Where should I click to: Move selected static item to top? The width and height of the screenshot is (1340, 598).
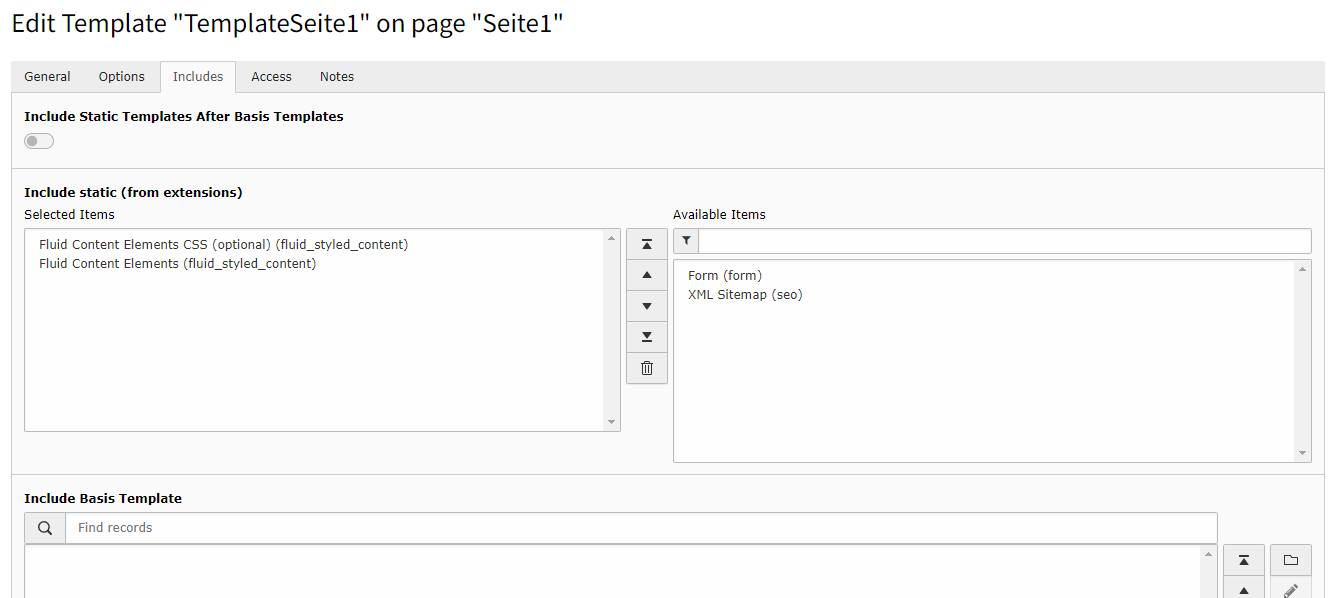tap(647, 244)
